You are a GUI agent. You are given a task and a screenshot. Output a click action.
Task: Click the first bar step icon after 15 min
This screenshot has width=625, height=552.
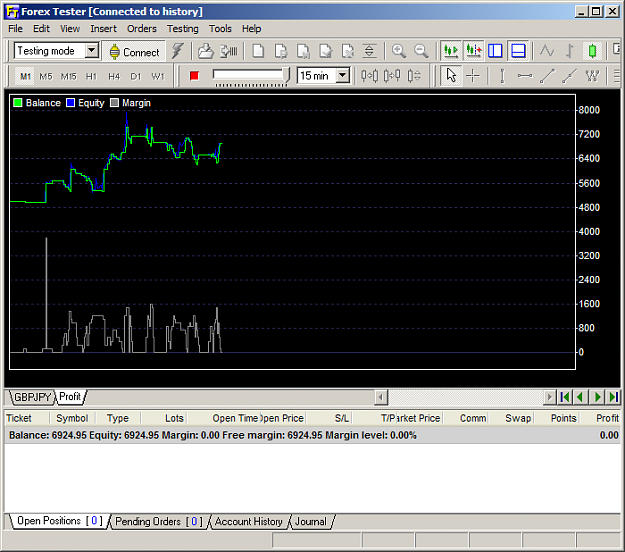[x=369, y=76]
